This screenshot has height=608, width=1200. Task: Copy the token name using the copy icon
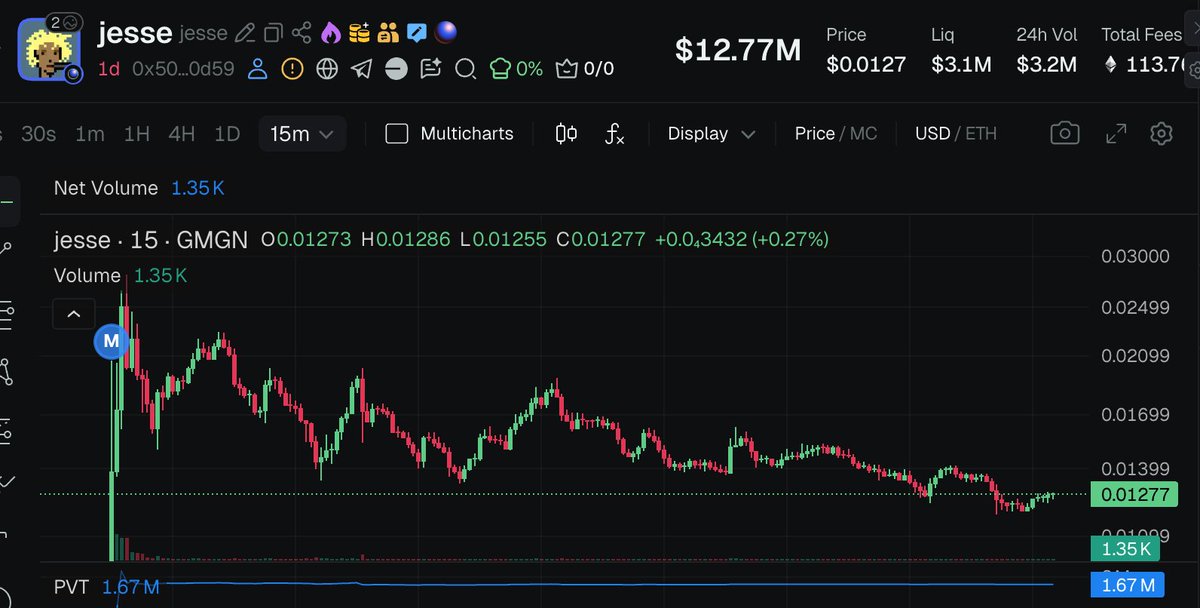(273, 33)
